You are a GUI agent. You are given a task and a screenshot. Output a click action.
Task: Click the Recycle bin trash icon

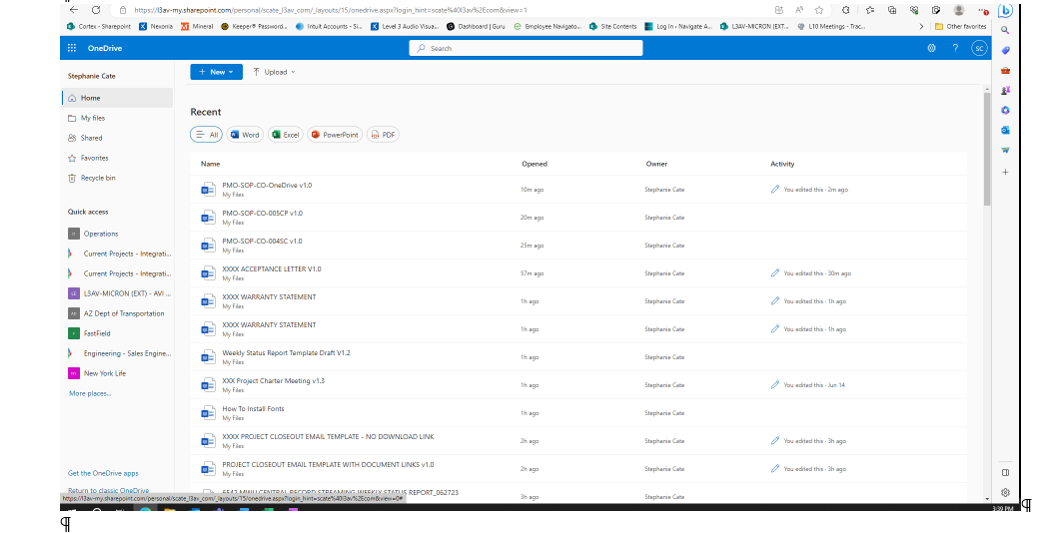(x=72, y=178)
